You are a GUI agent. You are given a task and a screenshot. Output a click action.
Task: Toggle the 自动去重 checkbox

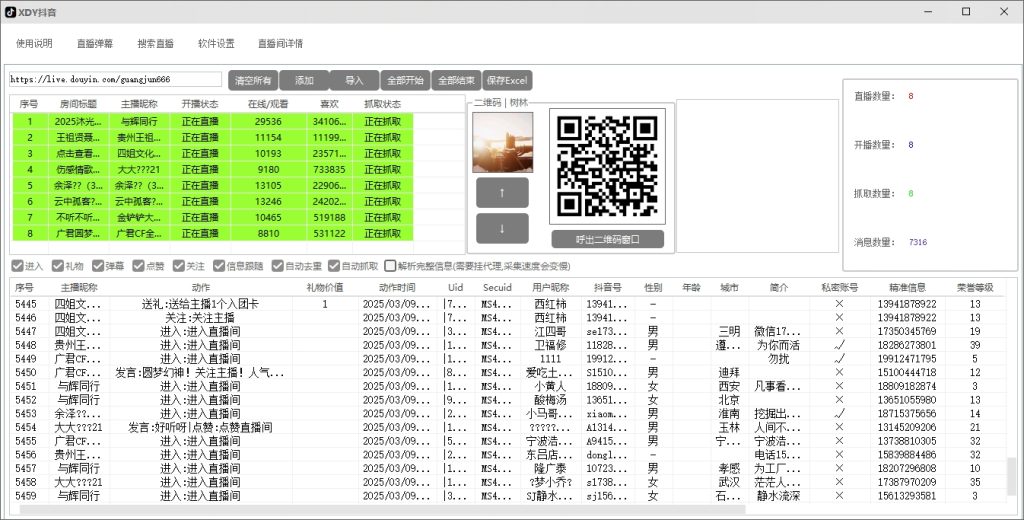pyautogui.click(x=277, y=266)
